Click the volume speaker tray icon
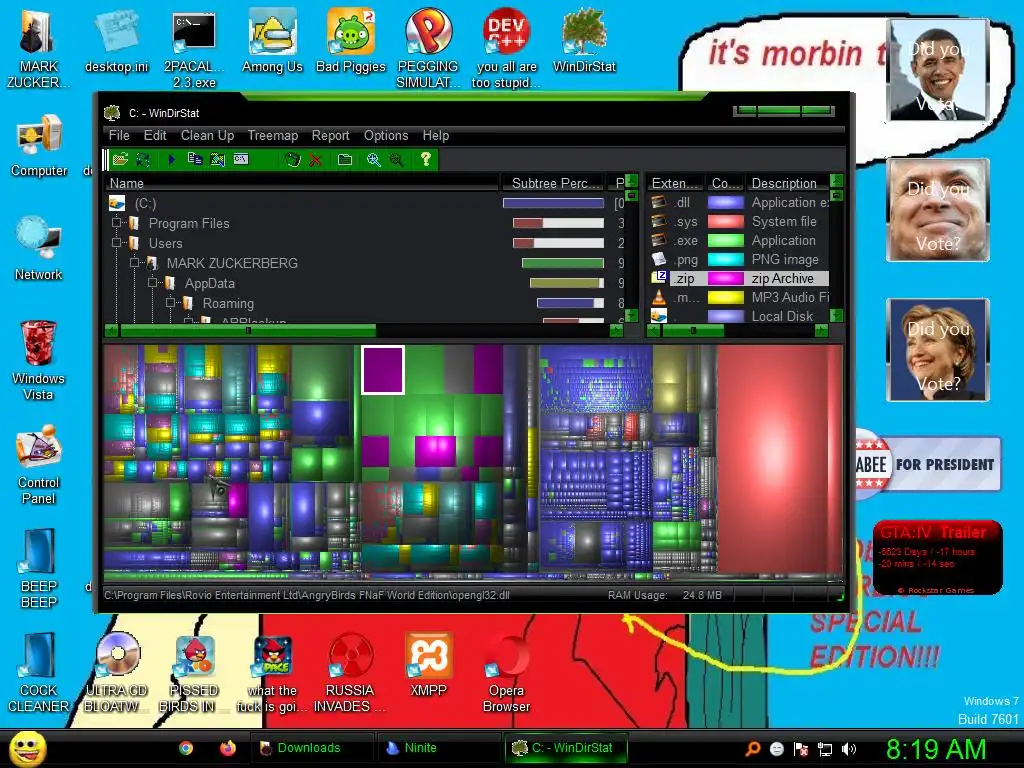 pos(848,749)
